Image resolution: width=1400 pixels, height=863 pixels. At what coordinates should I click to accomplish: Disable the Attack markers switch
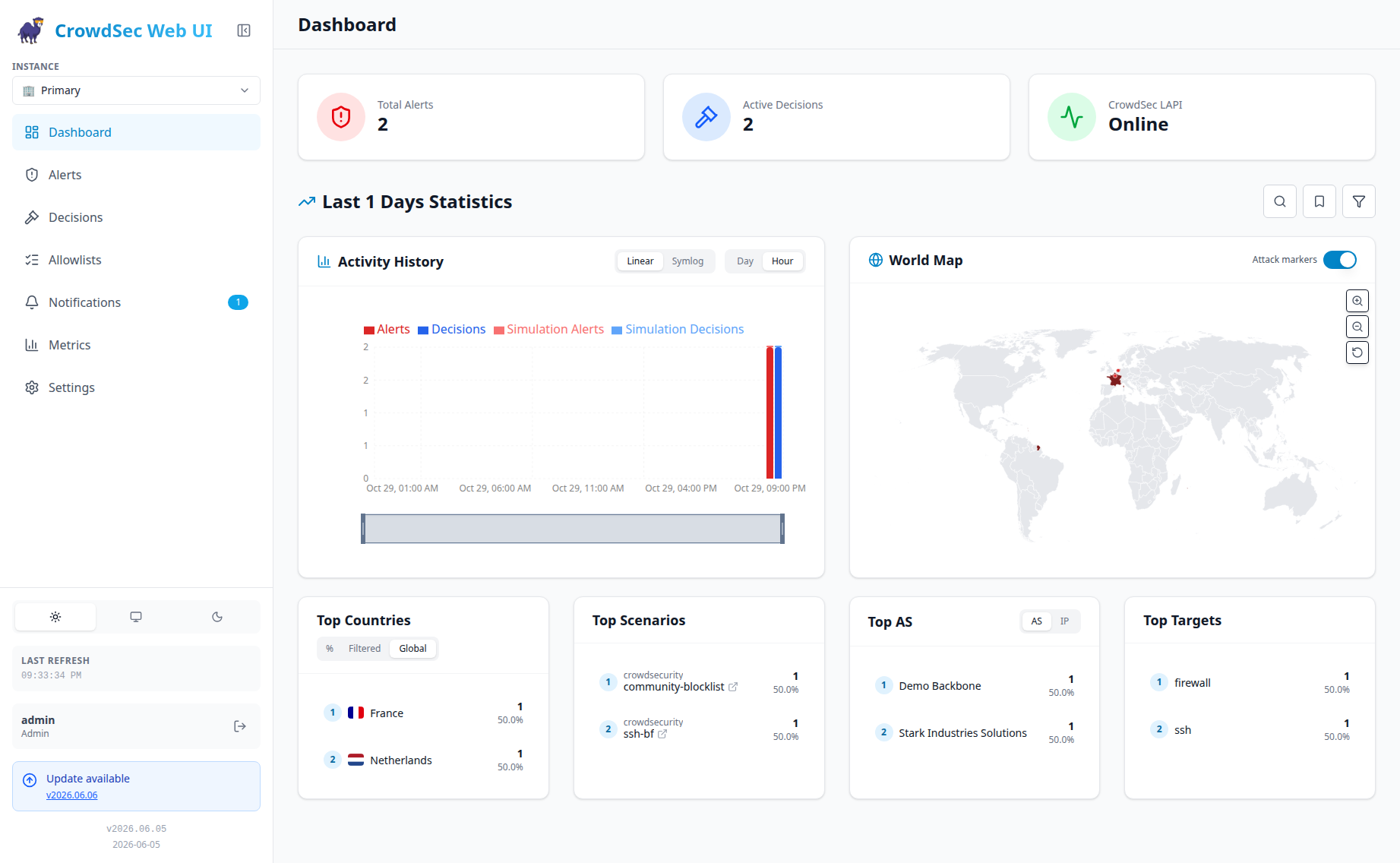1340,260
